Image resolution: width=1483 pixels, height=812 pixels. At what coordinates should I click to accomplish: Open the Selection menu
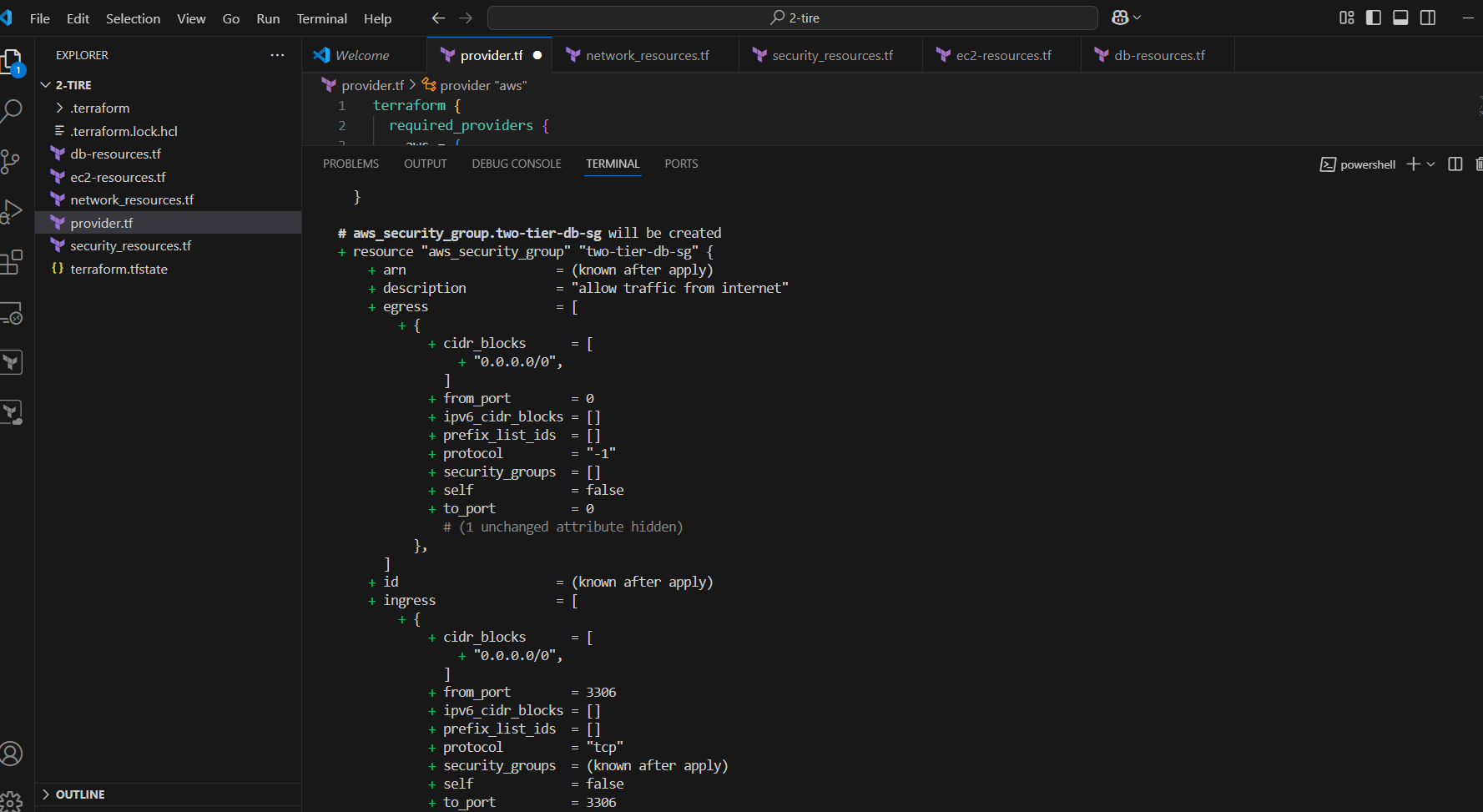pos(133,18)
